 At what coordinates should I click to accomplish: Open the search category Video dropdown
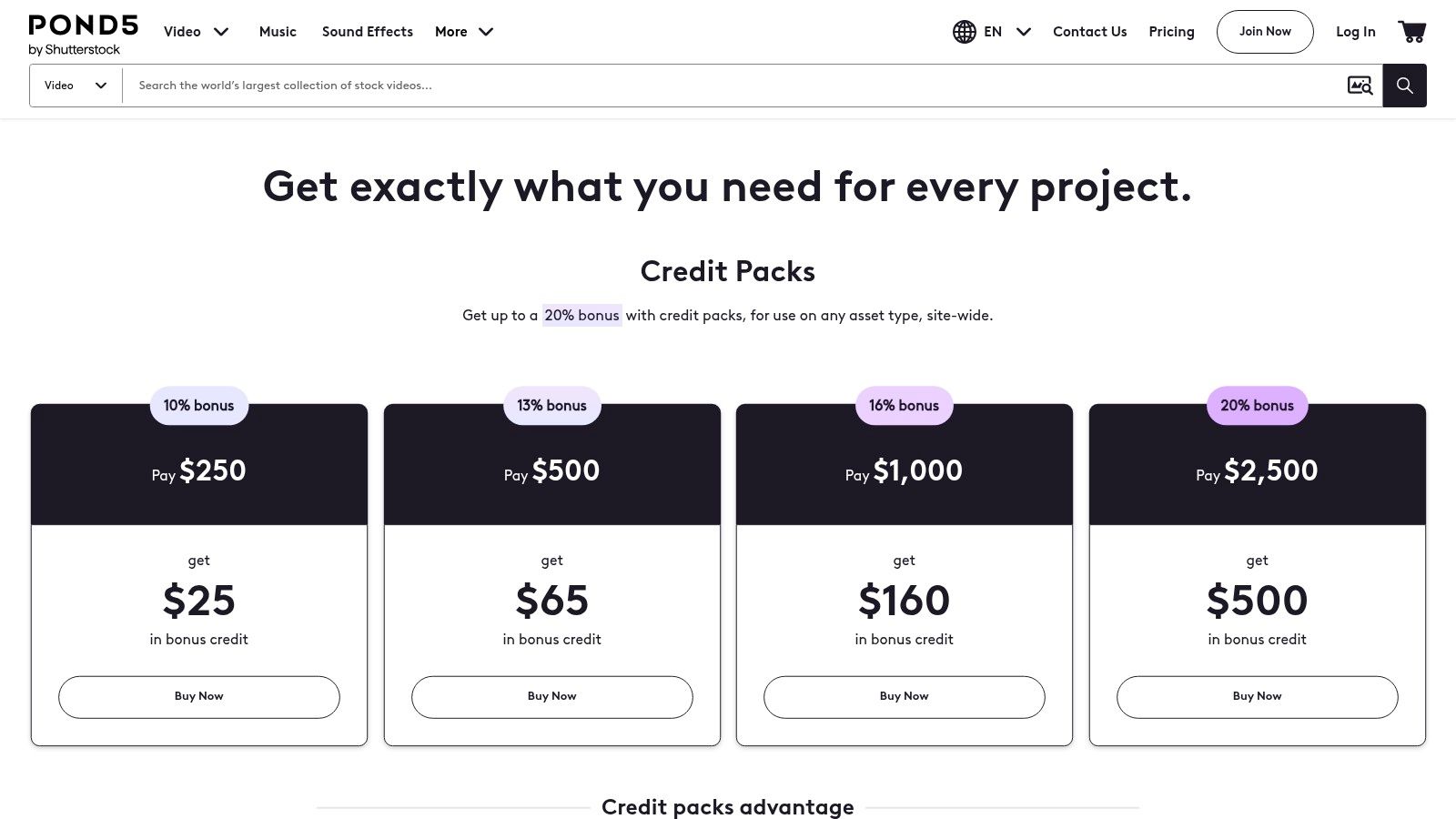(x=76, y=86)
